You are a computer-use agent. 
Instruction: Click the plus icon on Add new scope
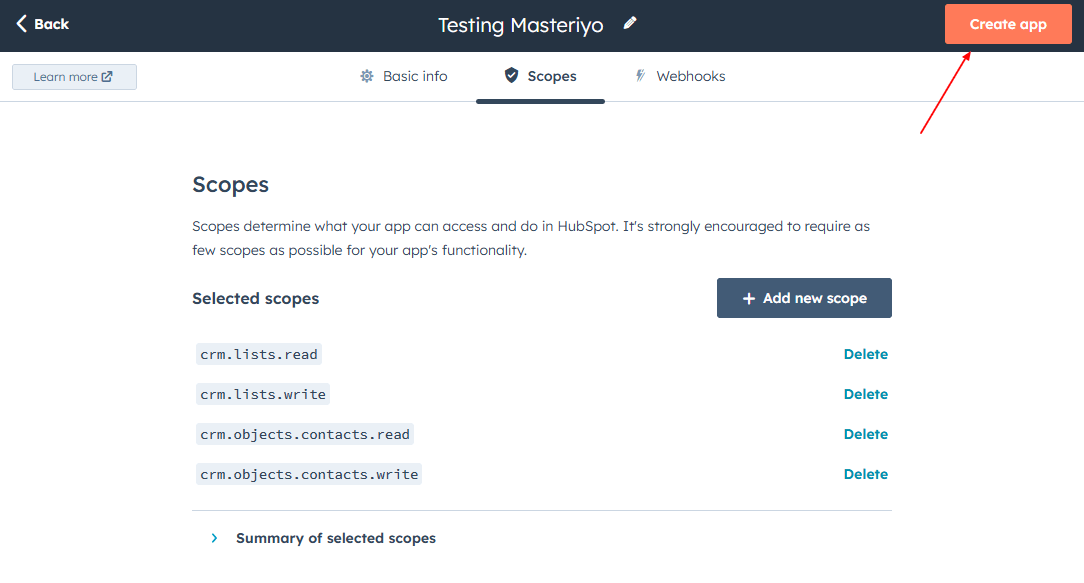[749, 298]
